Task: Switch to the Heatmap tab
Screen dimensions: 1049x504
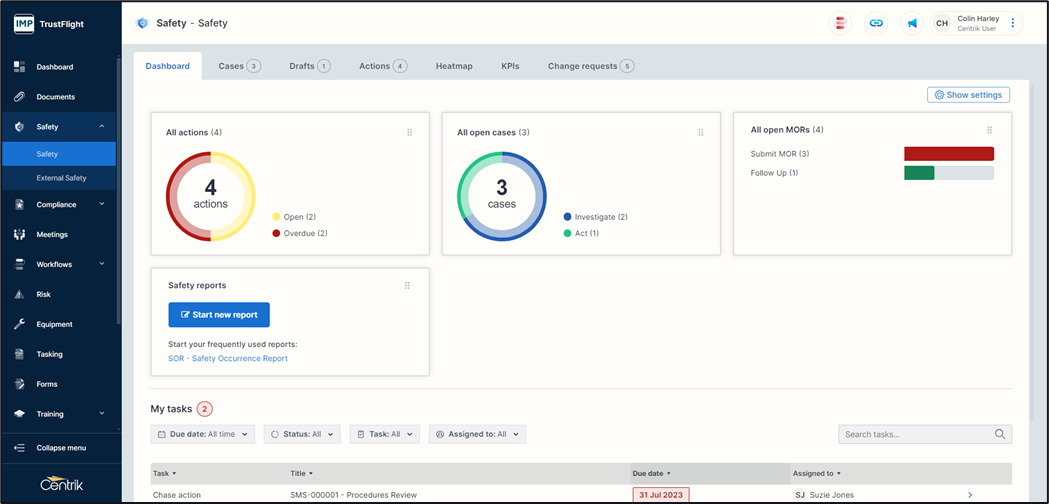Action: point(454,66)
